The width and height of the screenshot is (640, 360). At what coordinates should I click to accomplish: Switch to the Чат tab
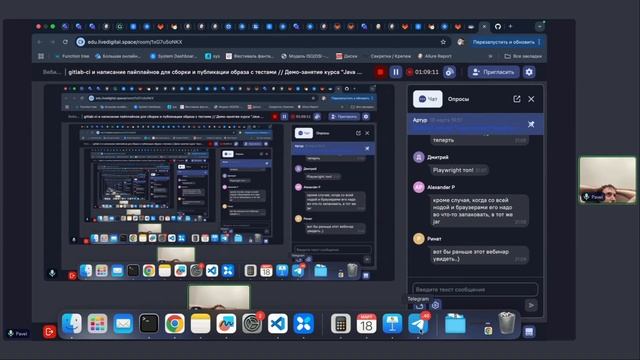(427, 99)
